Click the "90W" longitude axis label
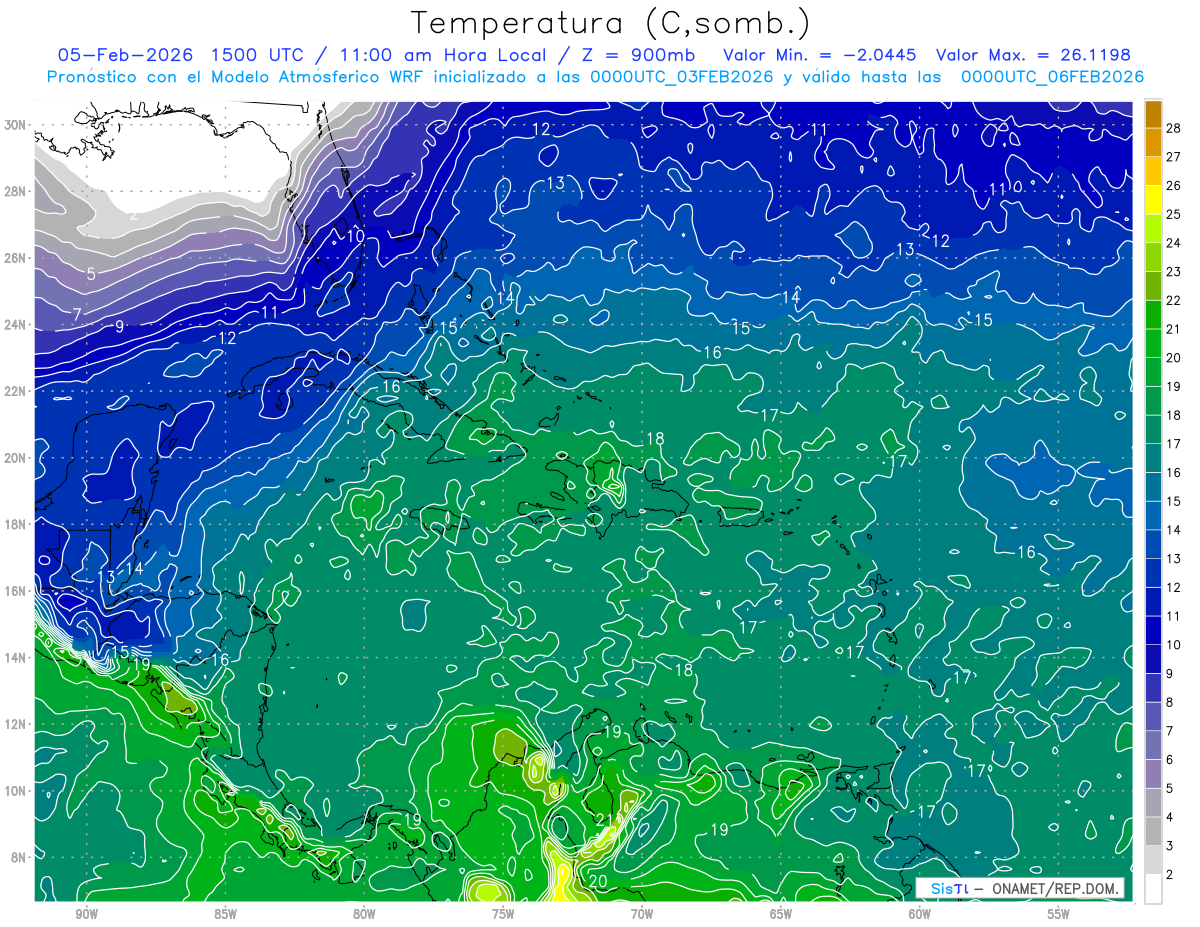The width and height of the screenshot is (1200, 927). pos(87,914)
